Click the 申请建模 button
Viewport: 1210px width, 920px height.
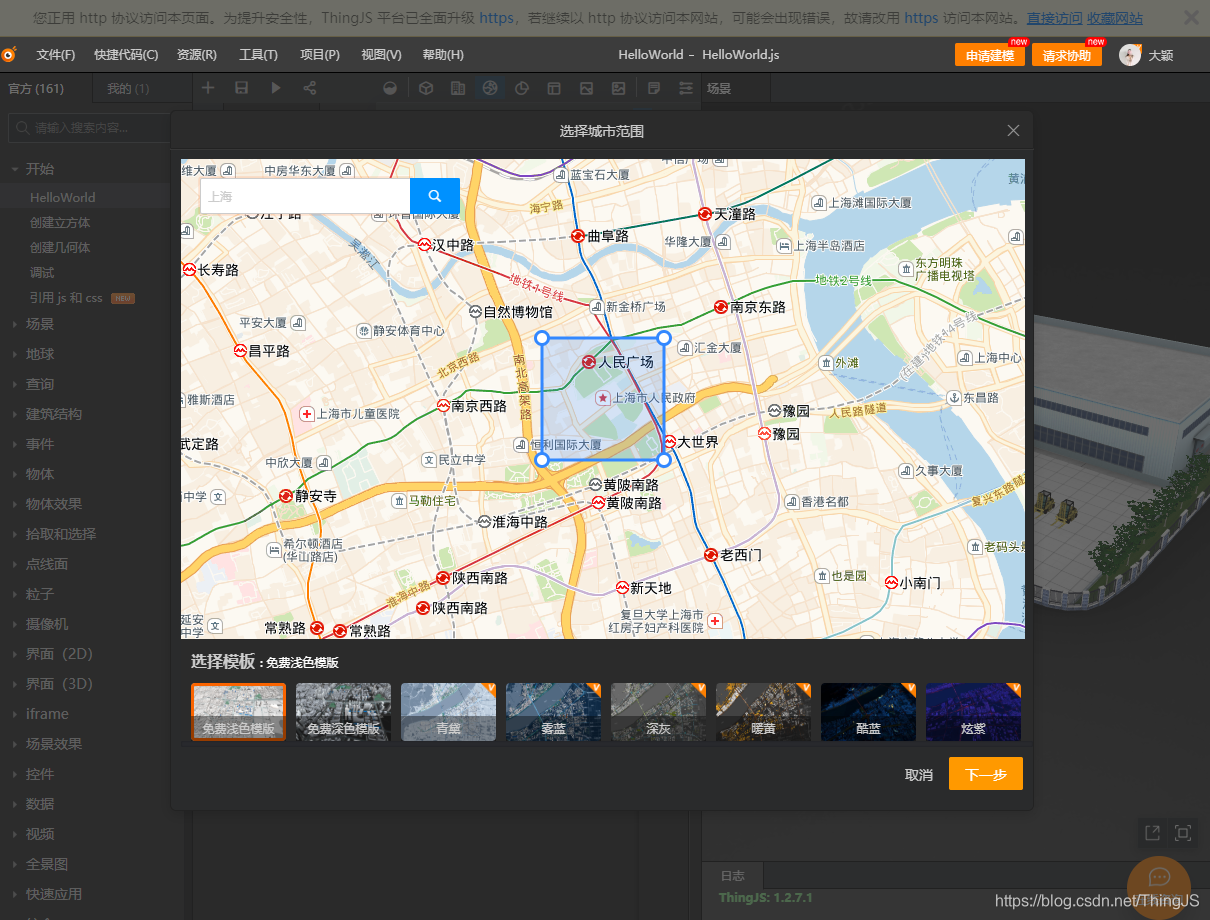[990, 56]
